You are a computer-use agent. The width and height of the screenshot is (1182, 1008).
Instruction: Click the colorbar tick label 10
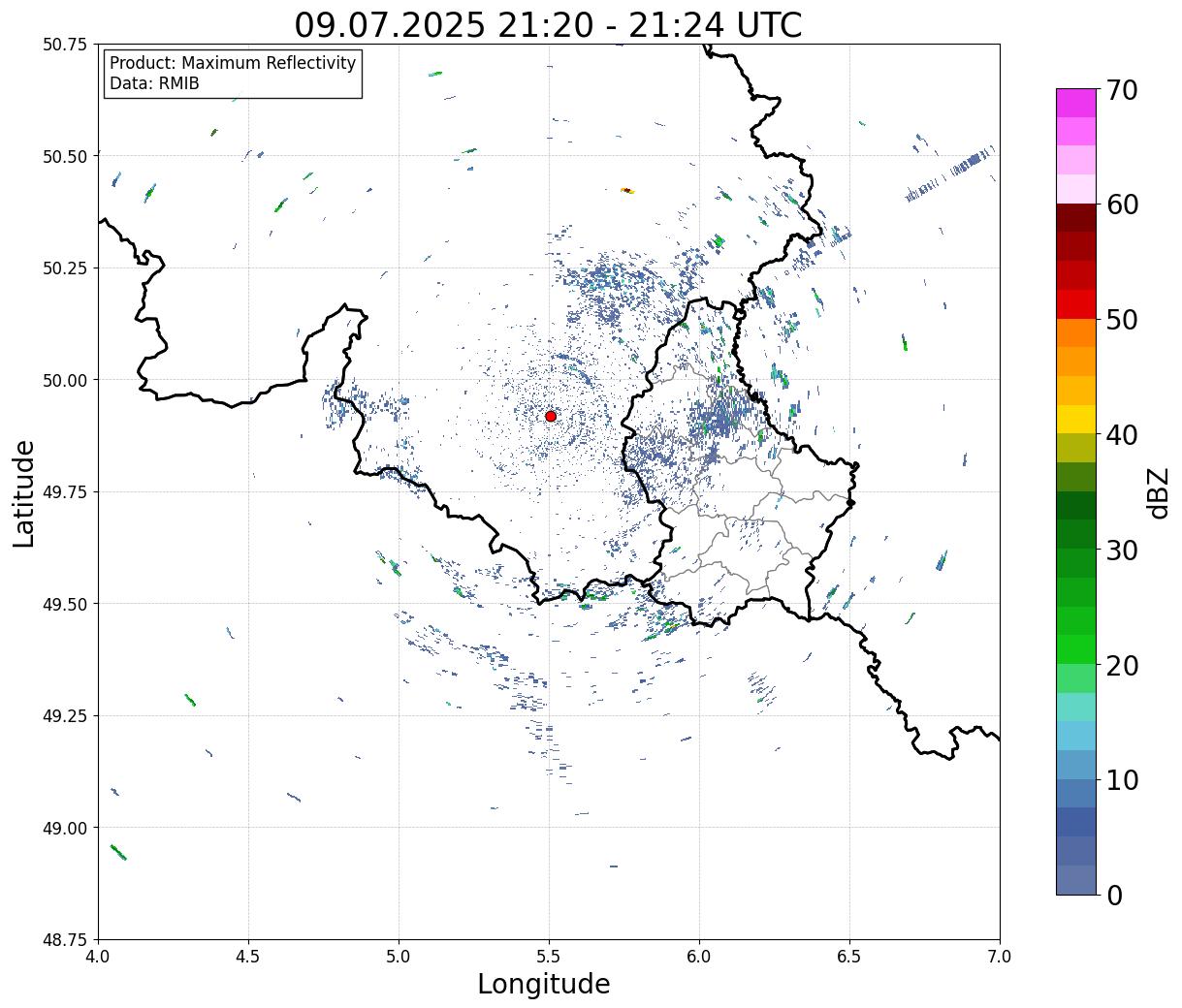(1121, 780)
